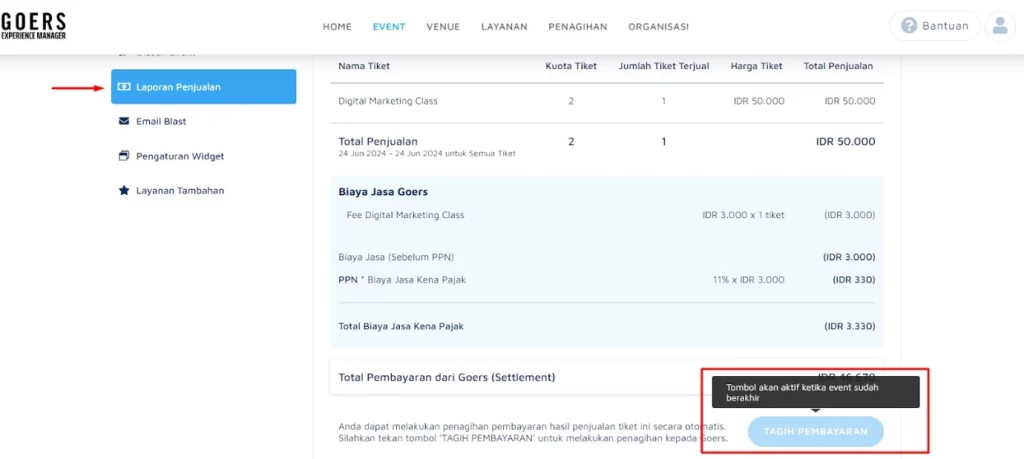Click the Total Biaya Jasa Kena Pajak label
The width and height of the screenshot is (1024, 459).
point(401,326)
